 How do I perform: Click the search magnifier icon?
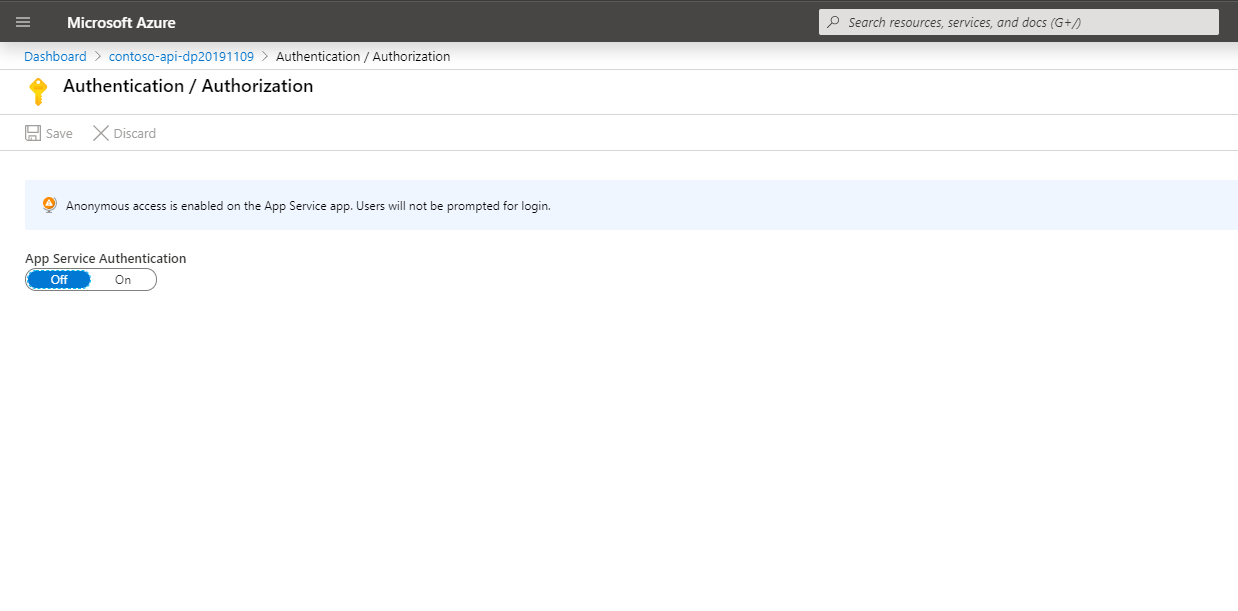point(833,21)
